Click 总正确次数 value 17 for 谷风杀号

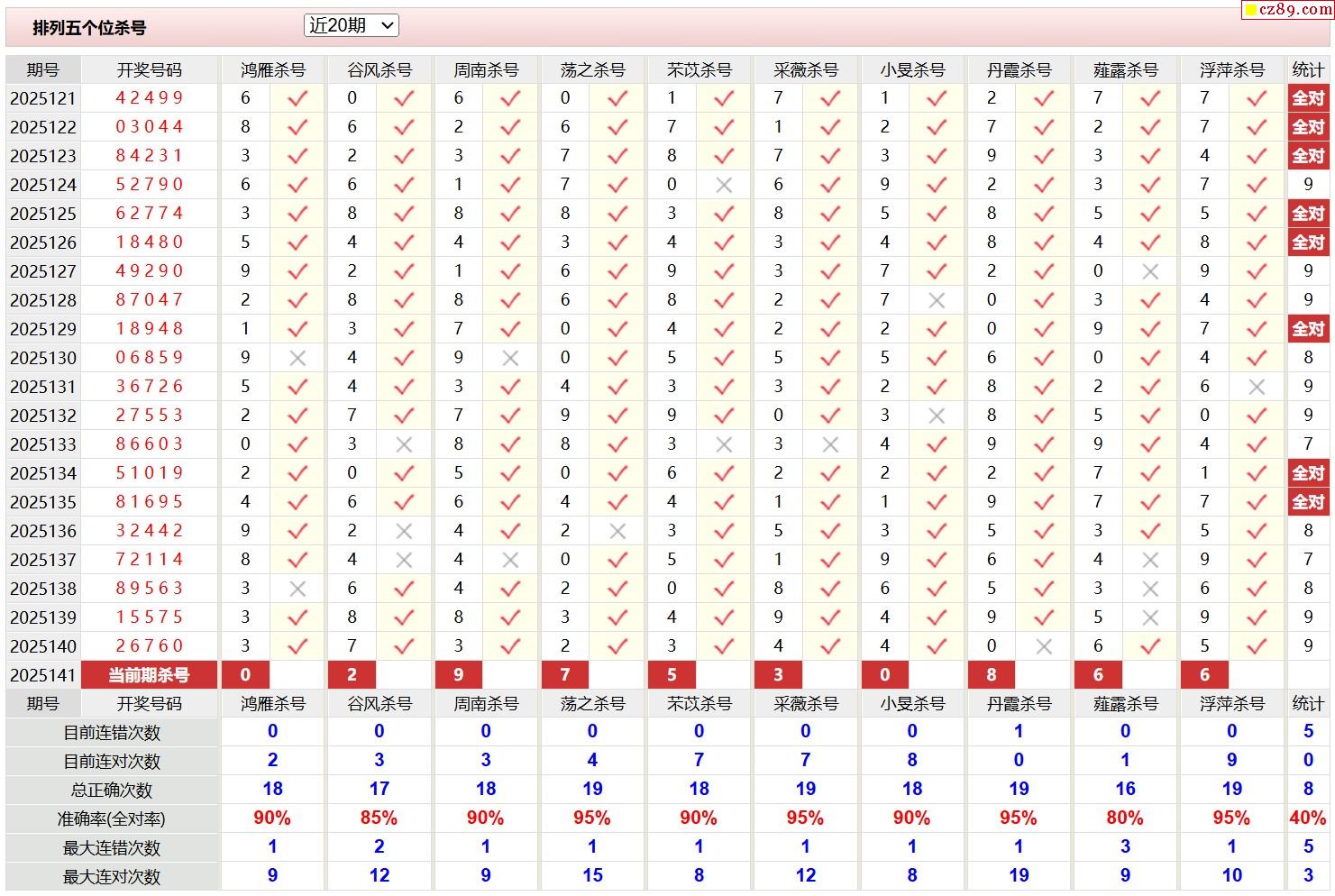tap(379, 790)
